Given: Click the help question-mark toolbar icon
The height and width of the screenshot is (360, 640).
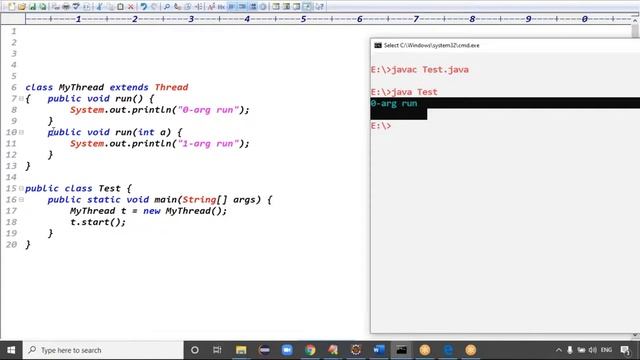Looking at the screenshot, I should (x=320, y=7).
